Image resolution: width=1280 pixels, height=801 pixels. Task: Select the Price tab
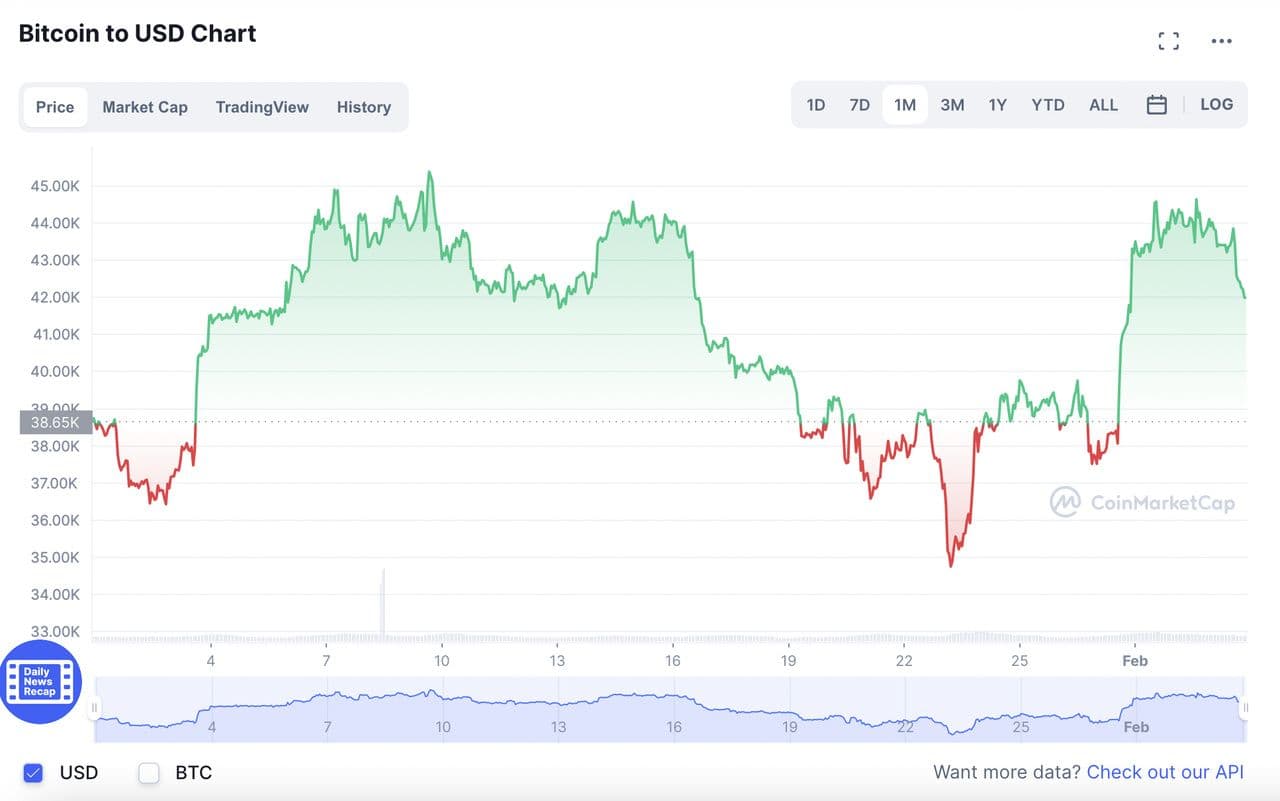point(55,107)
